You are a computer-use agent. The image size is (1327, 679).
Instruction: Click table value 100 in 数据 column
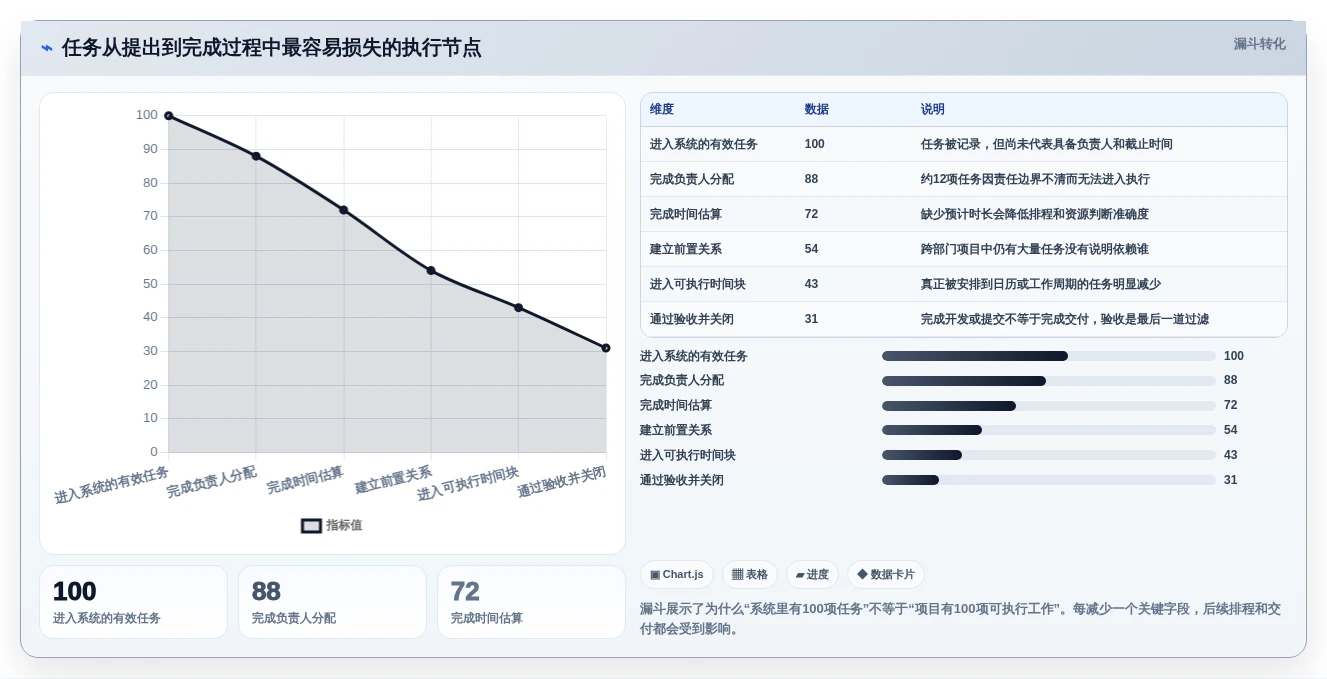coord(815,144)
